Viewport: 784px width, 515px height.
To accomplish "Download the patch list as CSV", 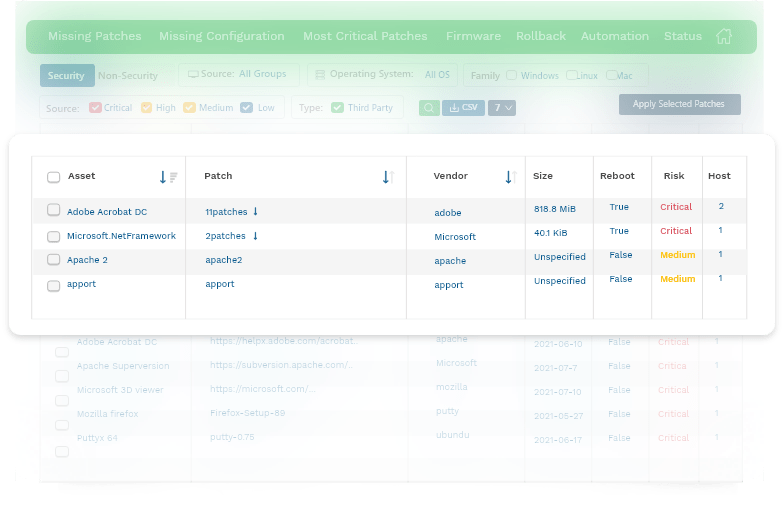I will (463, 107).
